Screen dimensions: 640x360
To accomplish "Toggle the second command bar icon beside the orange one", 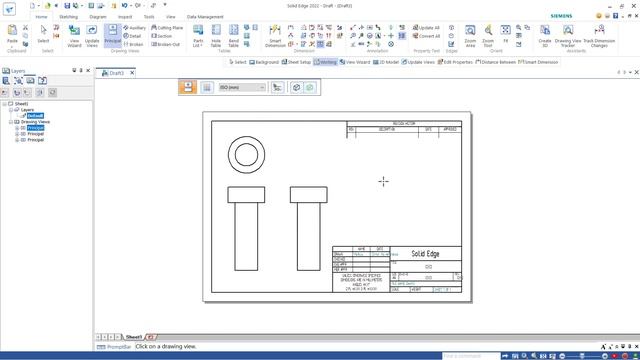I will [207, 87].
